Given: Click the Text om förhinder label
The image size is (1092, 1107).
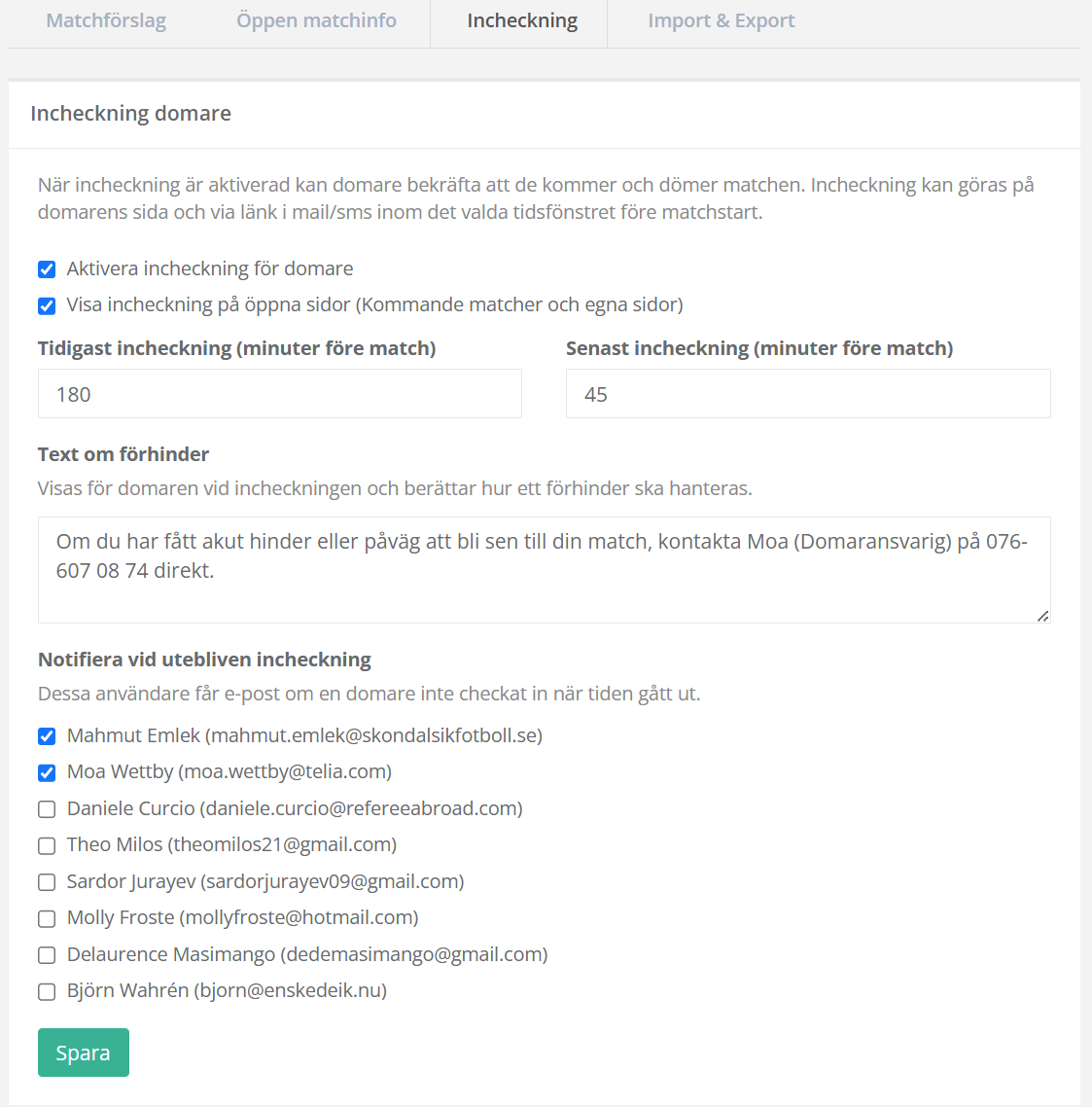Looking at the screenshot, I should point(123,454).
